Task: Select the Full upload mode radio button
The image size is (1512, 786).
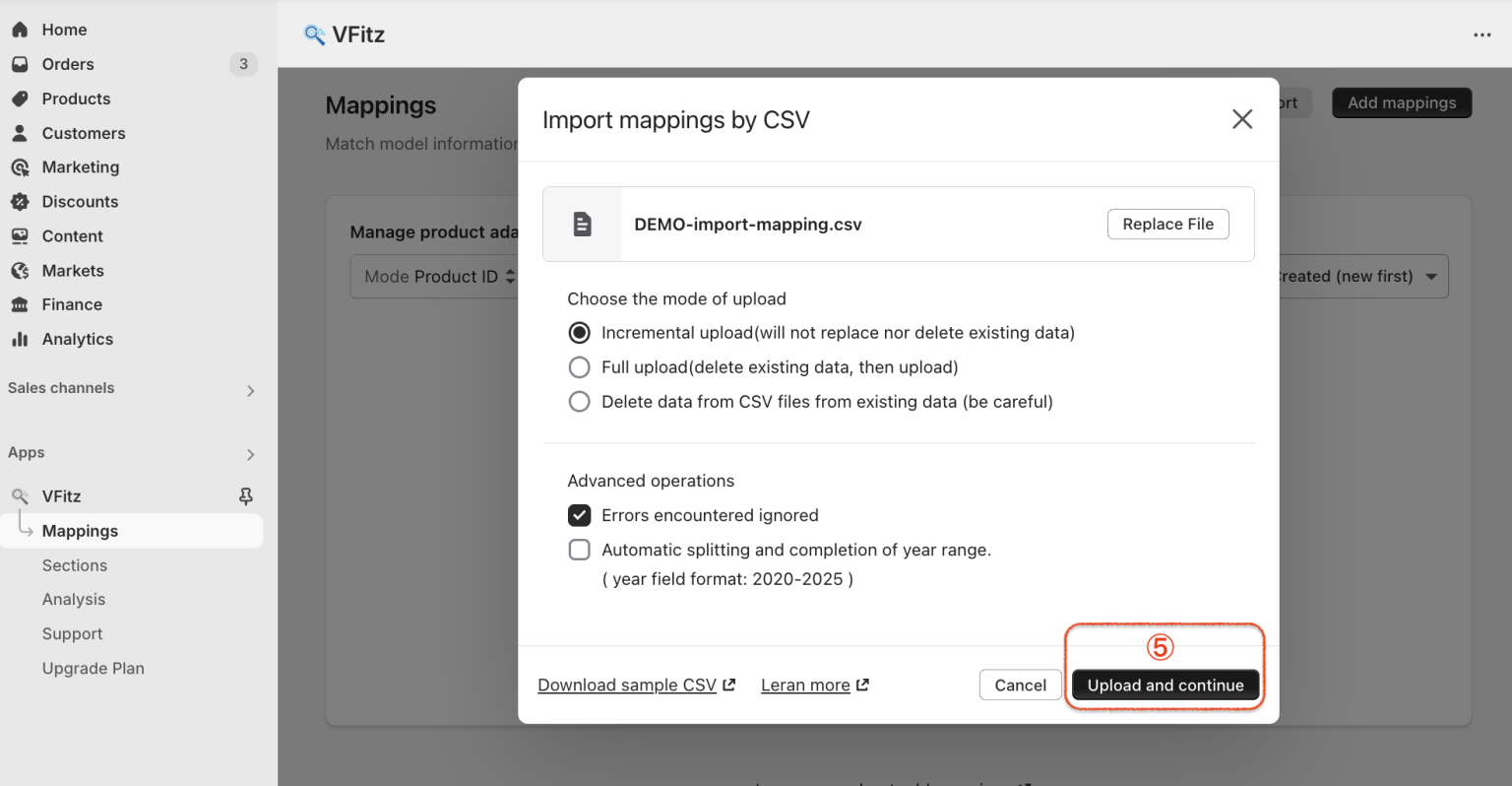Action: coord(579,366)
